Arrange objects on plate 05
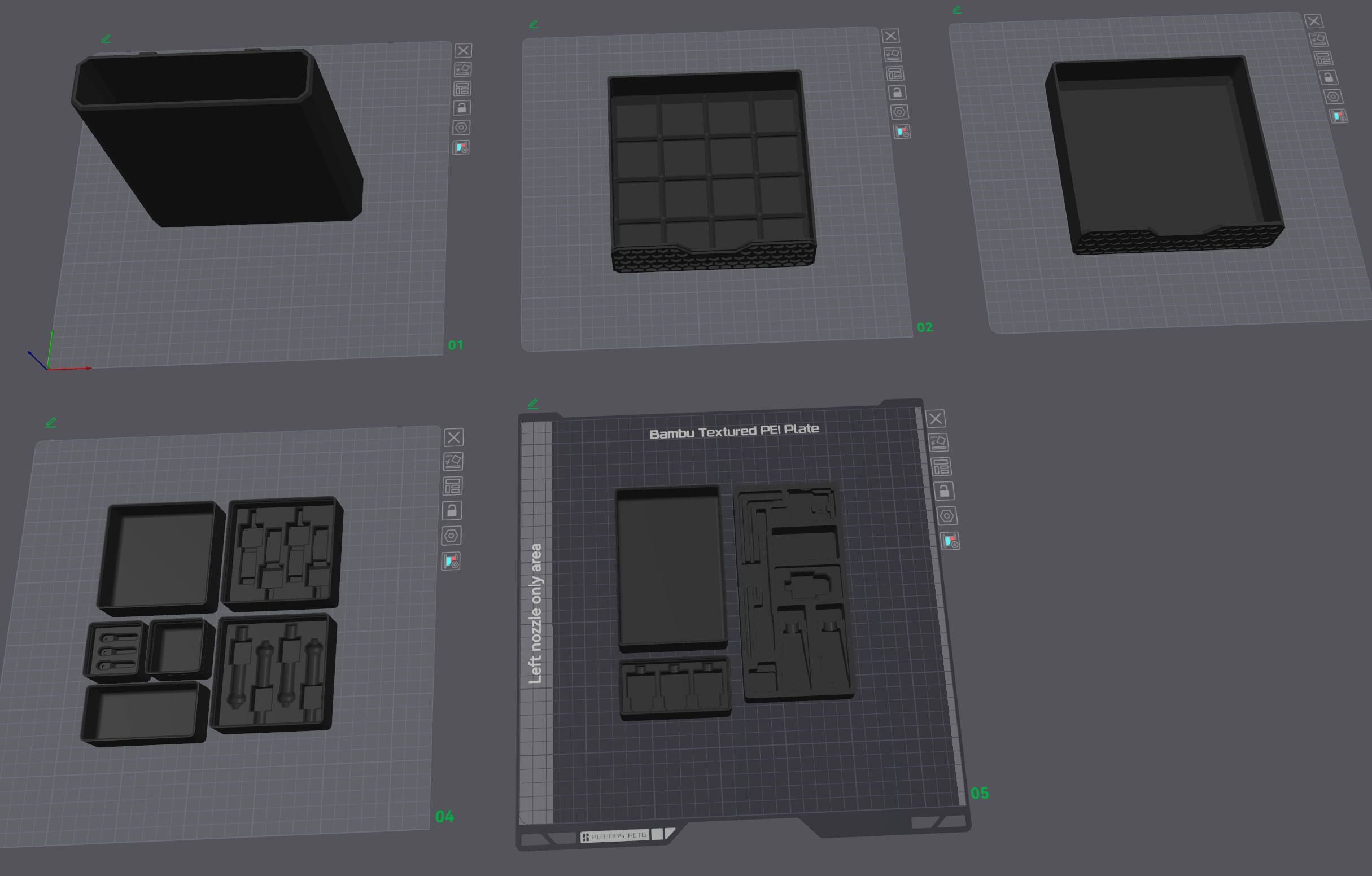 941,467
